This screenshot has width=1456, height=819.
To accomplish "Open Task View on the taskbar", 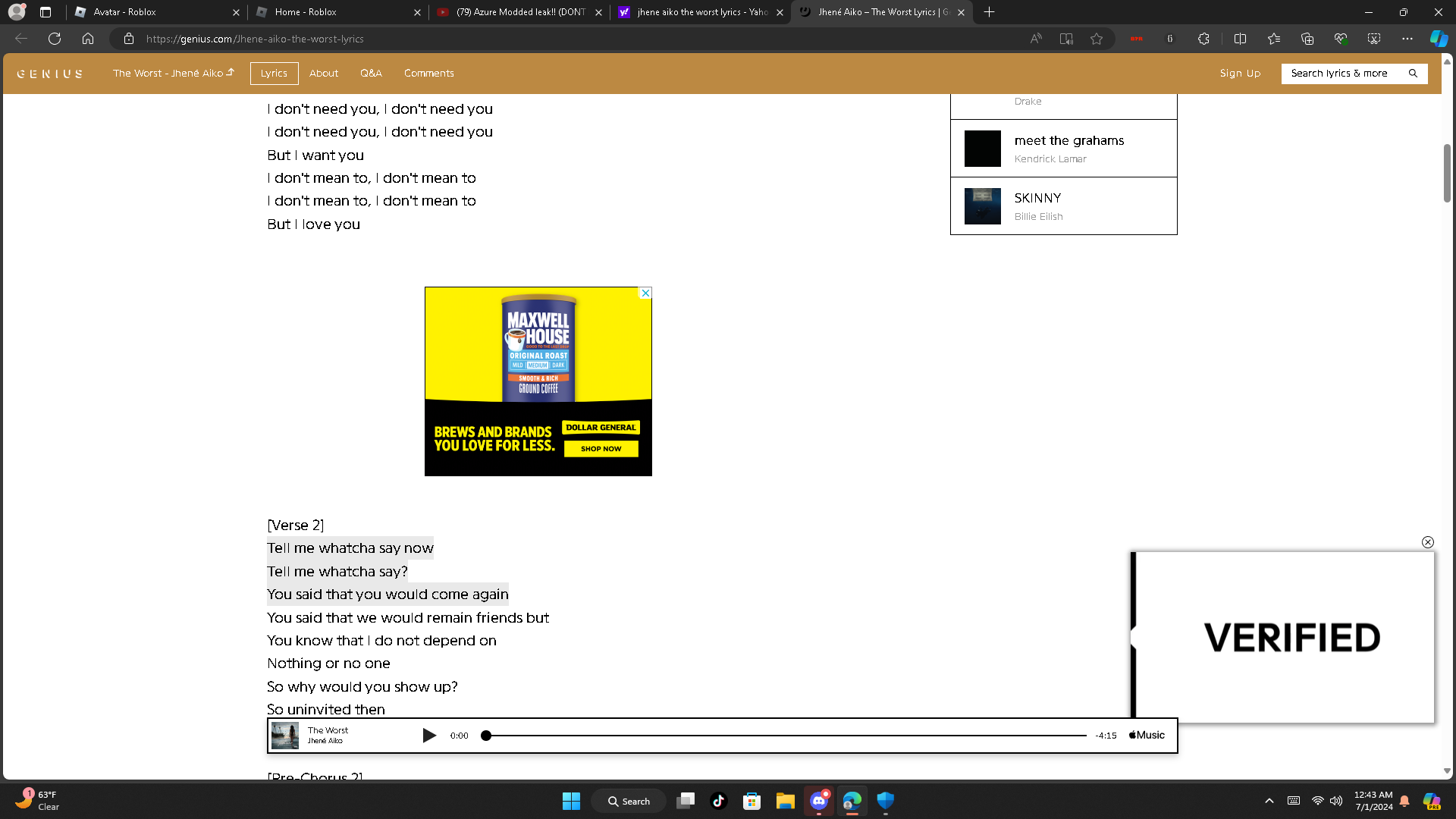I will (x=686, y=801).
